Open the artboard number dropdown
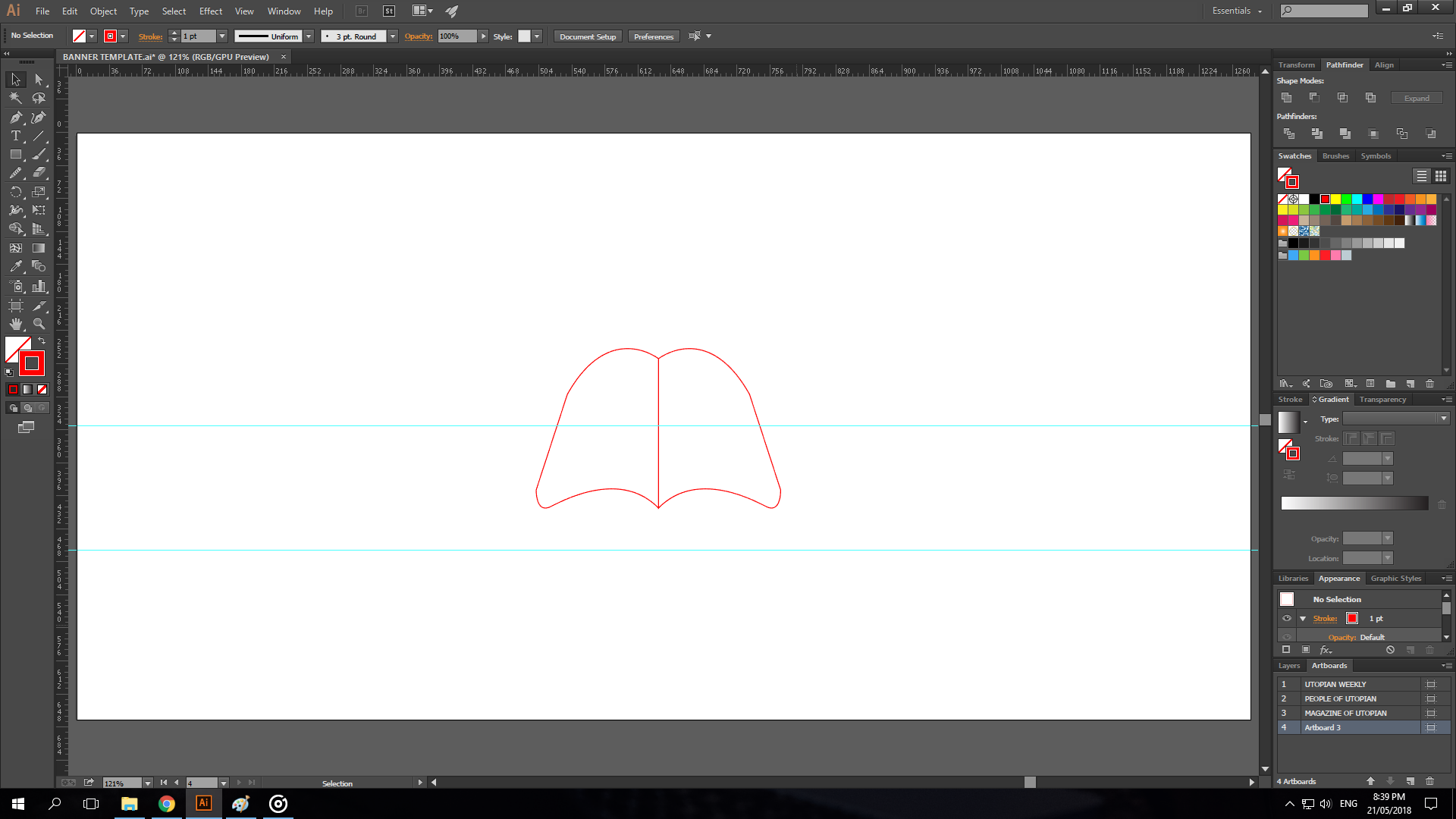Image resolution: width=1456 pixels, height=819 pixels. coord(224,783)
